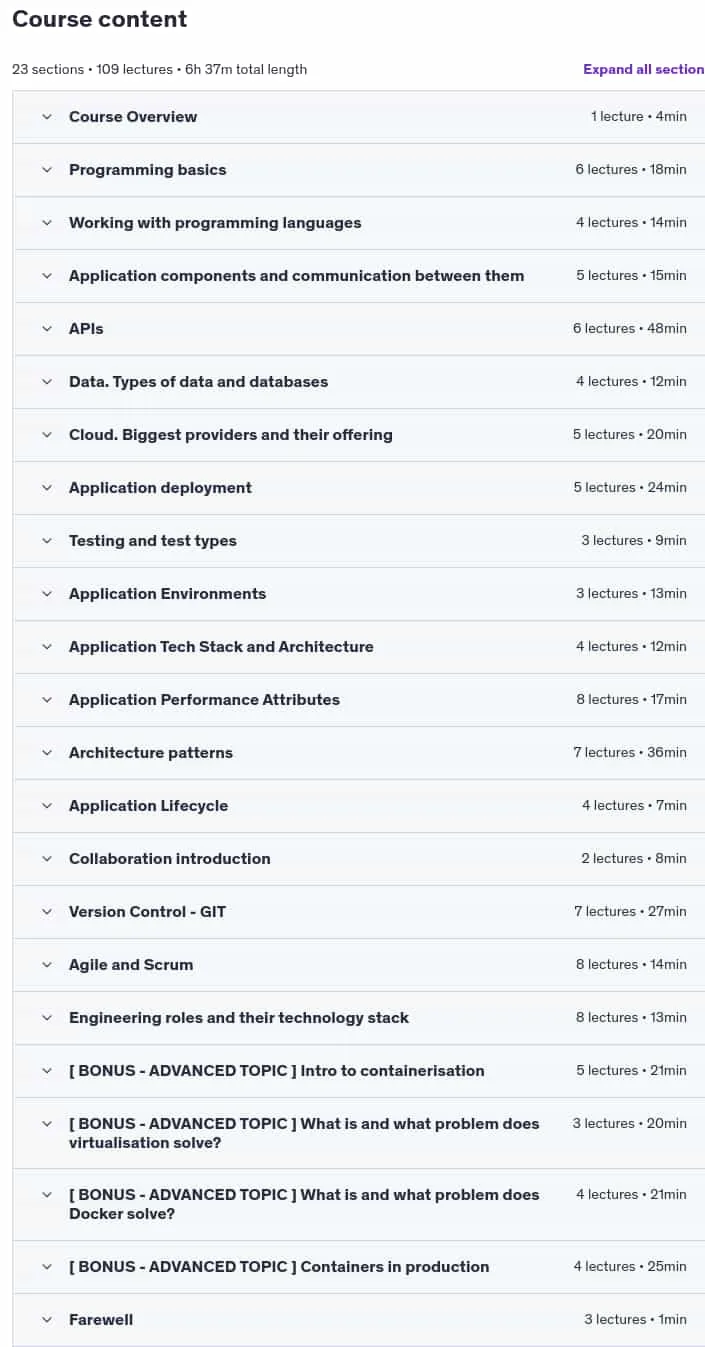Viewport: 705px width, 1347px height.
Task: Click the chevron next to Architecture patterns
Action: click(46, 753)
